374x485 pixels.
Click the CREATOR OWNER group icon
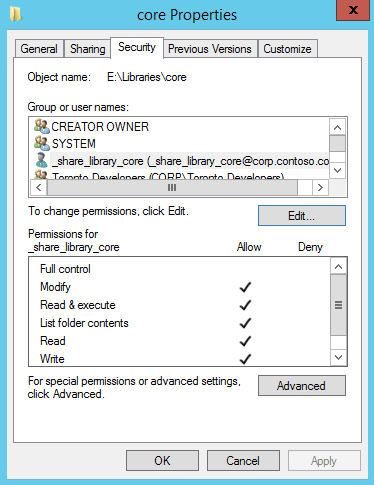pos(42,127)
